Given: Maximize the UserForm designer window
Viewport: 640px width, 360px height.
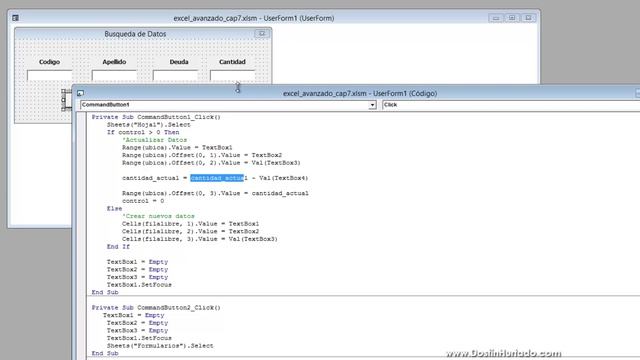Looking at the screenshot, I should tap(512, 18).
